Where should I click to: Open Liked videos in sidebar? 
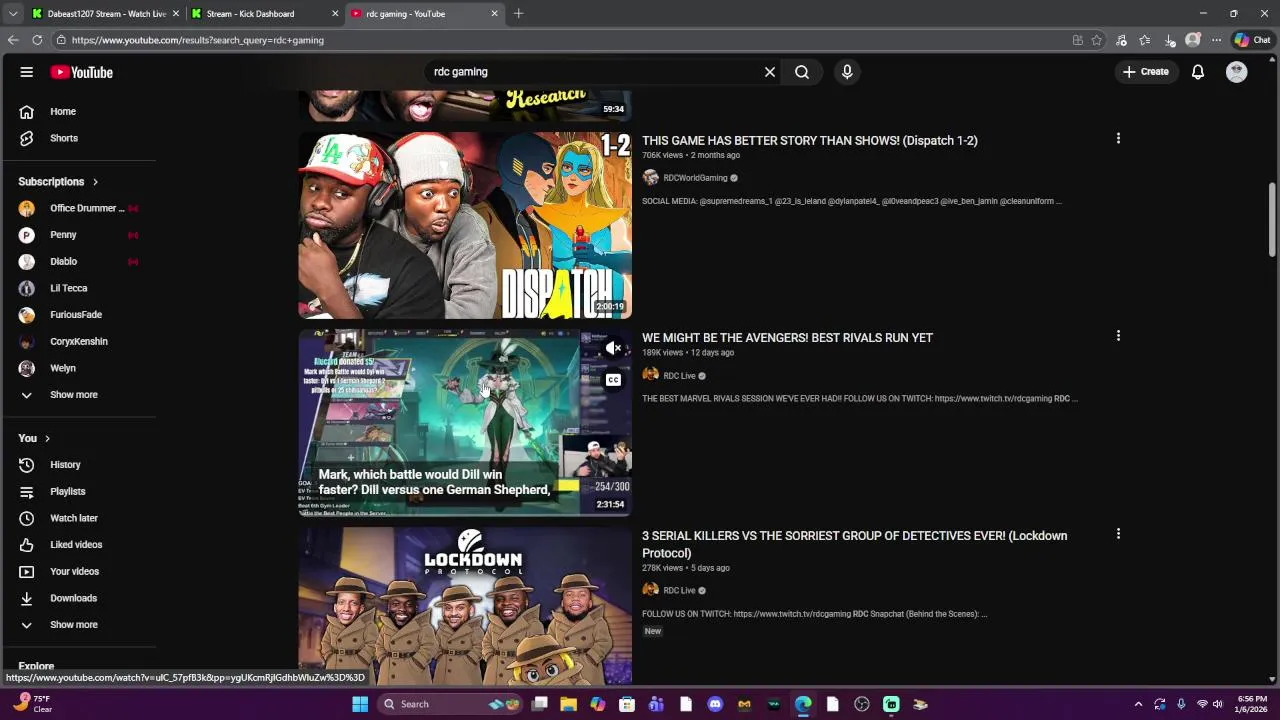pos(77,545)
